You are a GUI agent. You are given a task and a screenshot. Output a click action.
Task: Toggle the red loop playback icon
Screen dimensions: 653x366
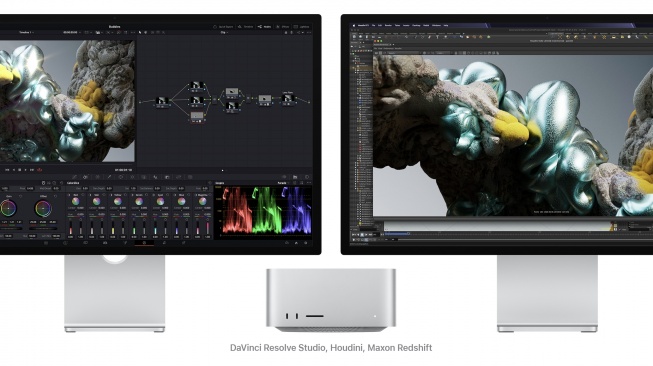coord(40,170)
